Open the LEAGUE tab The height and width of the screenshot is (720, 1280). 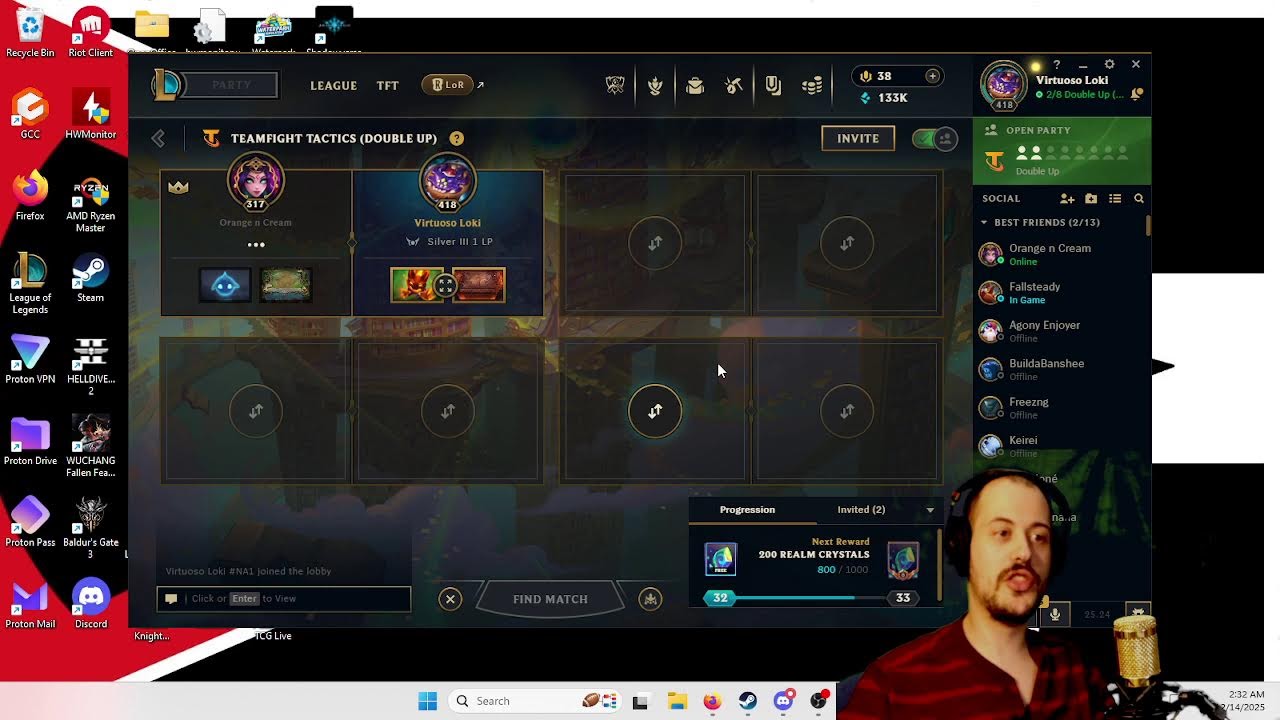click(333, 86)
